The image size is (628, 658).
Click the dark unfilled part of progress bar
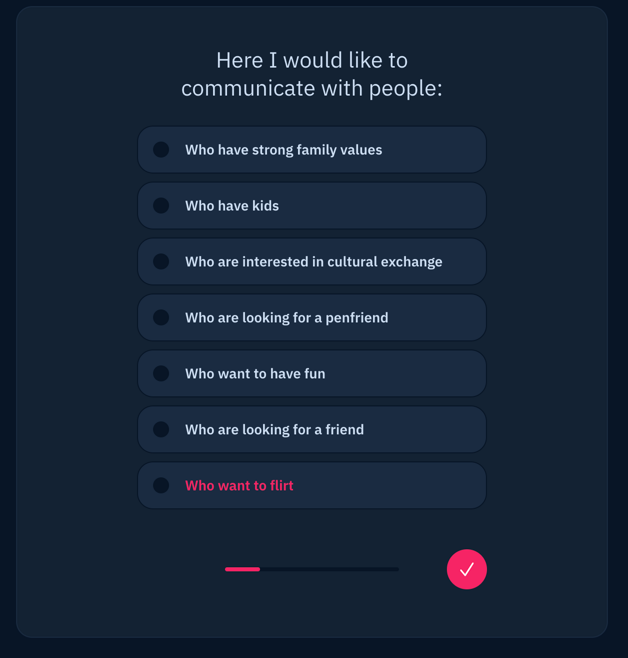coord(330,569)
